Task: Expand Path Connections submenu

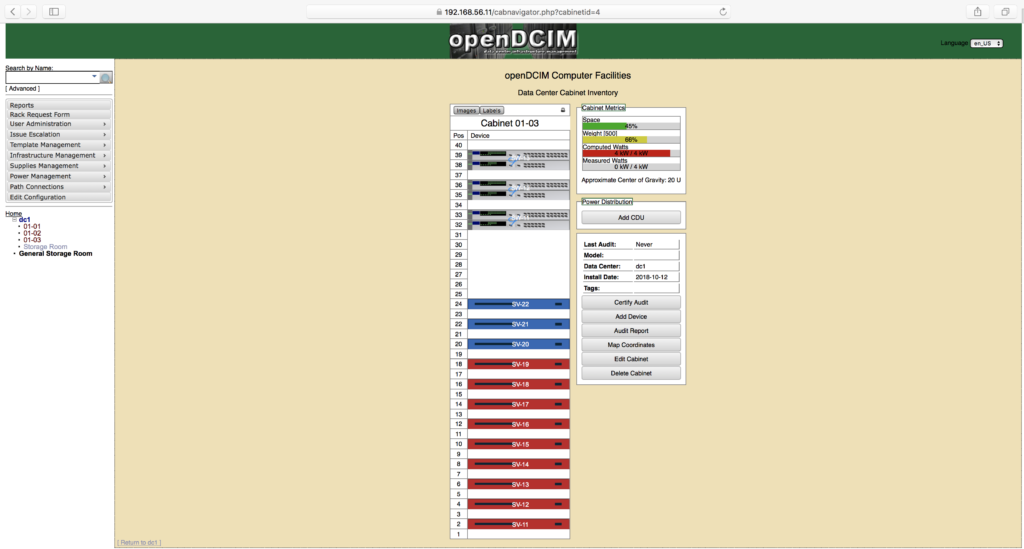Action: click(x=58, y=187)
